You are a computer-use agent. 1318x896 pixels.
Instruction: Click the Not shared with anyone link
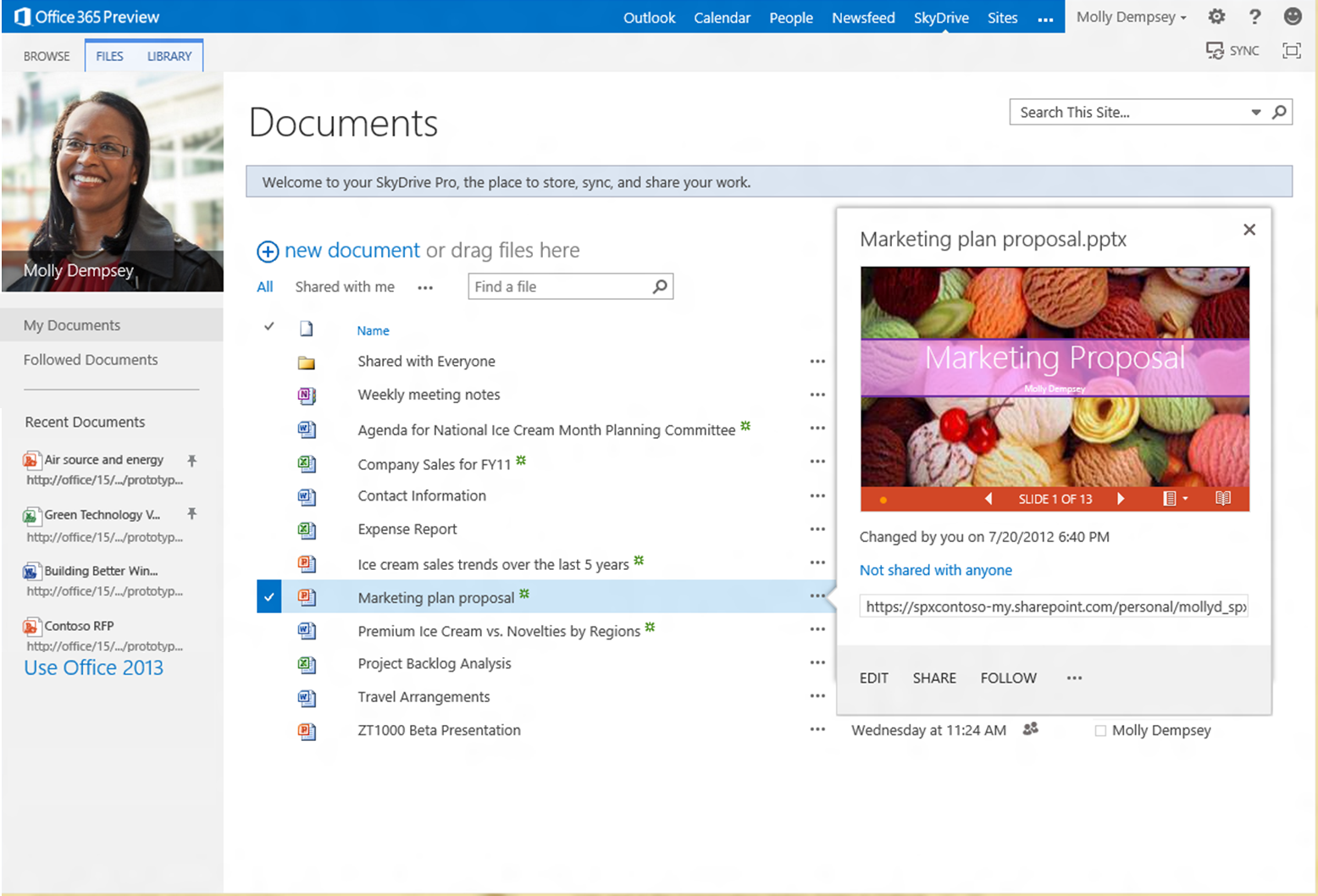(x=935, y=570)
